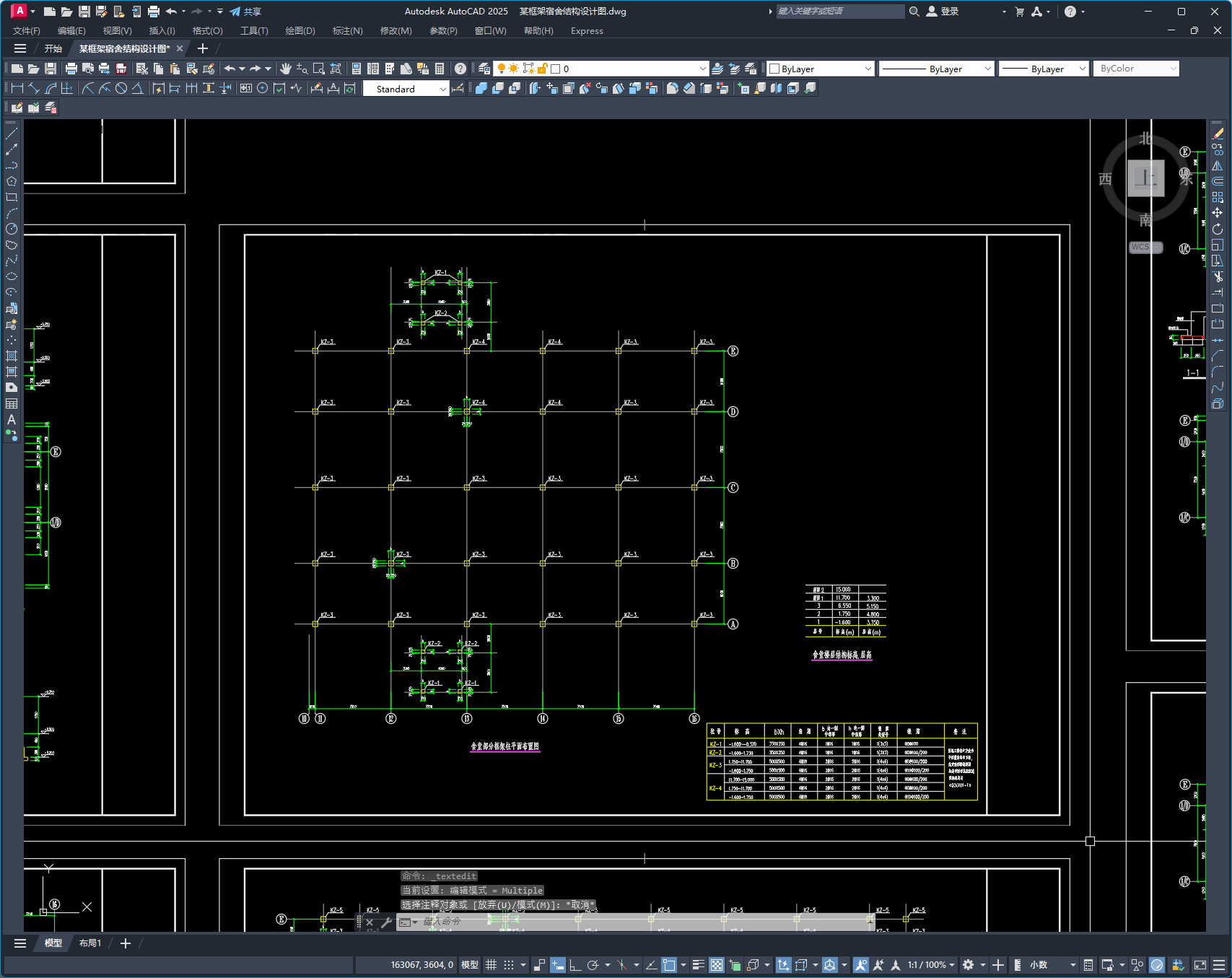Click the Layer Properties manager icon

coord(484,69)
